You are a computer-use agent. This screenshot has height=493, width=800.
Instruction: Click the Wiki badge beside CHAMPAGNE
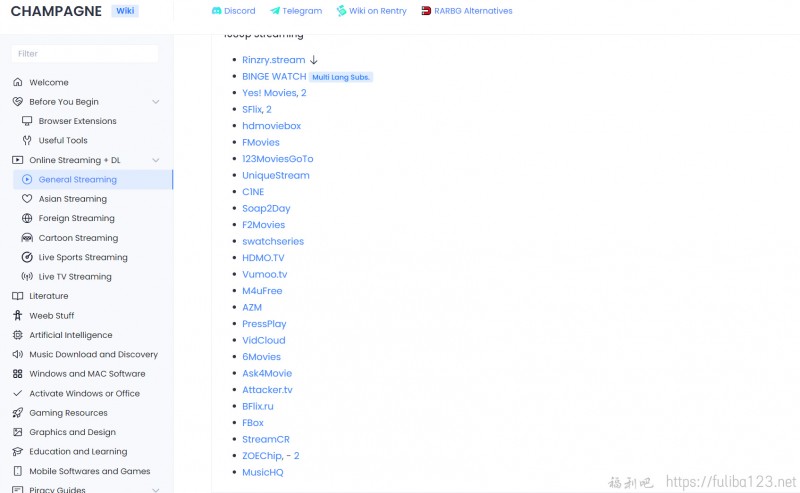point(125,11)
